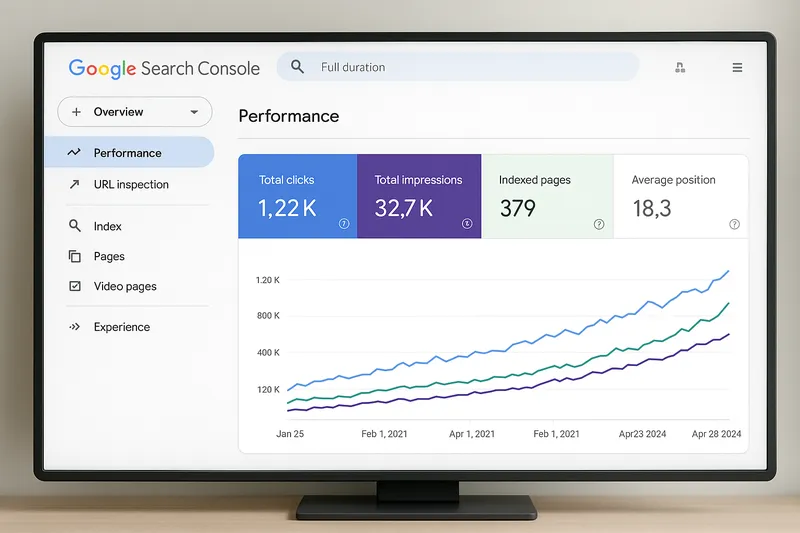Click the Jan 25 date label
The height and width of the screenshot is (533, 800).
[x=290, y=434]
